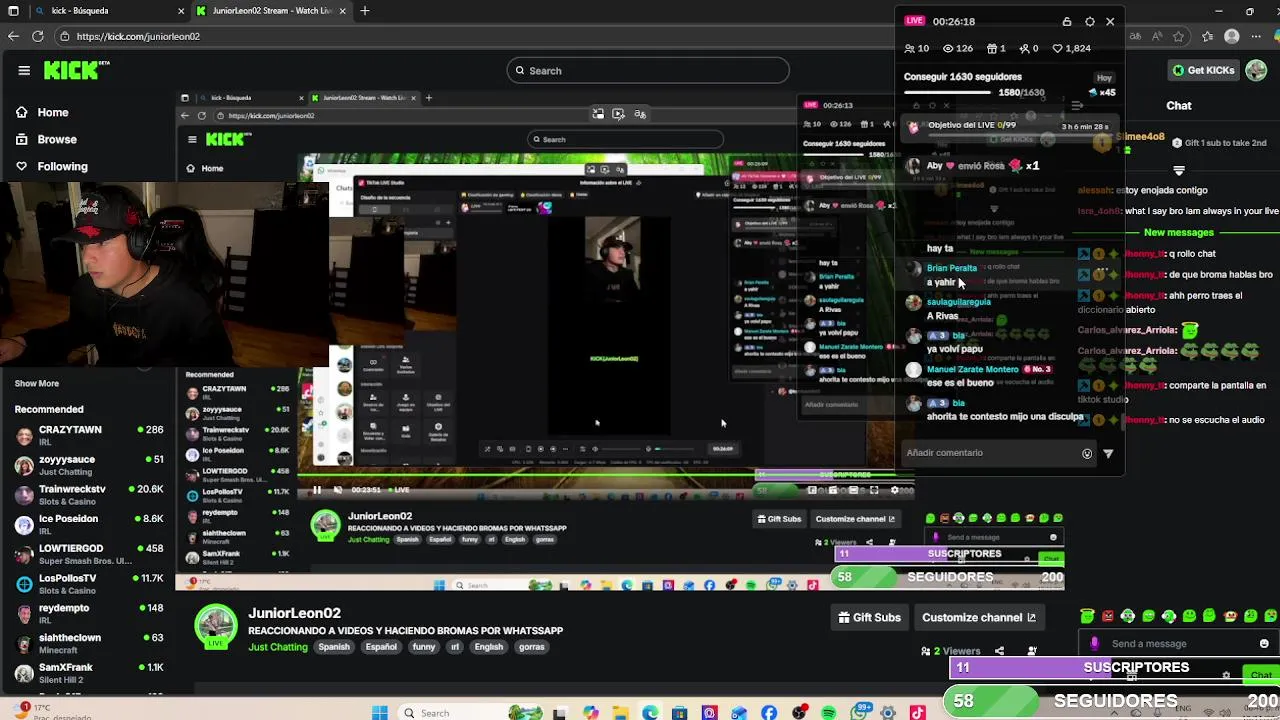
Task: Click the gorras tag on the outer page
Action: click(x=532, y=647)
